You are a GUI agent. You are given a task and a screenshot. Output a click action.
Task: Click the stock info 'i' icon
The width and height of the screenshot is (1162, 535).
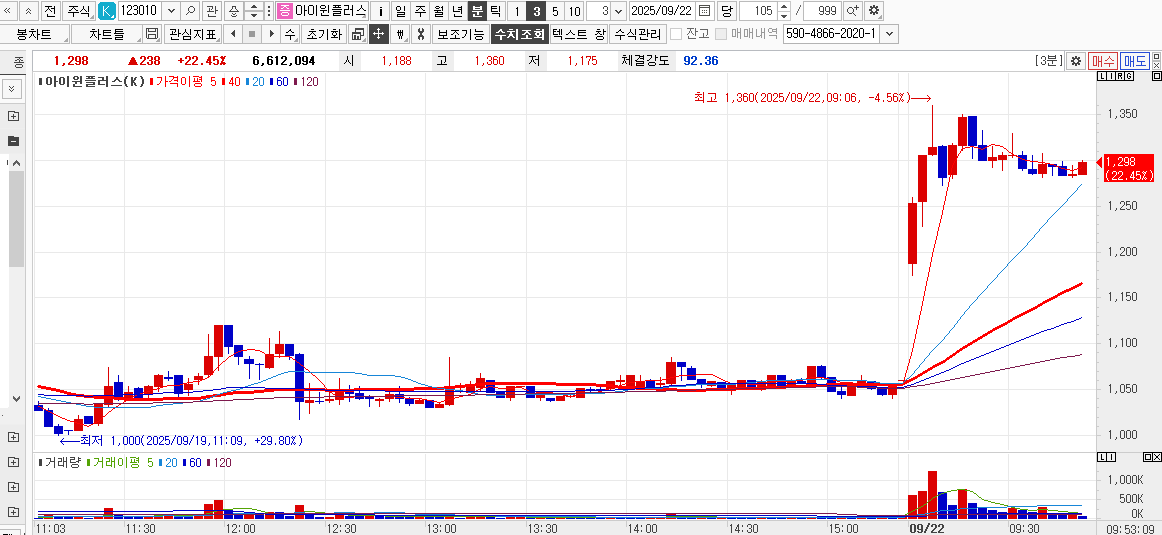[x=380, y=11]
